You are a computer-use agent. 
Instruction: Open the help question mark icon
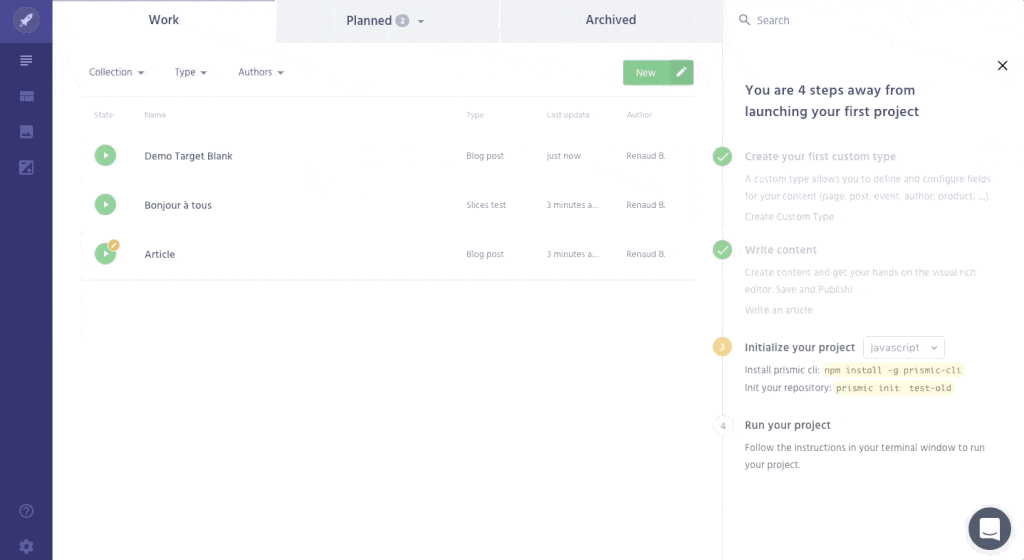coord(26,511)
